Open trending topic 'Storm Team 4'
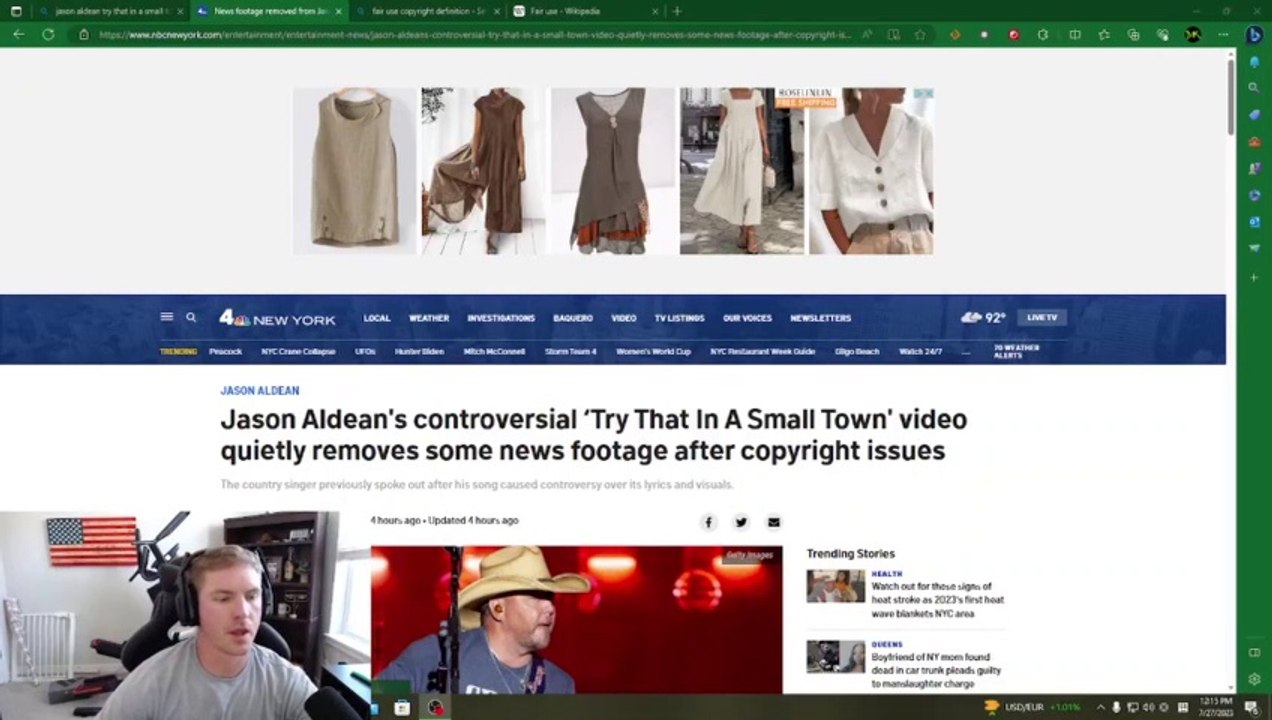 571,352
